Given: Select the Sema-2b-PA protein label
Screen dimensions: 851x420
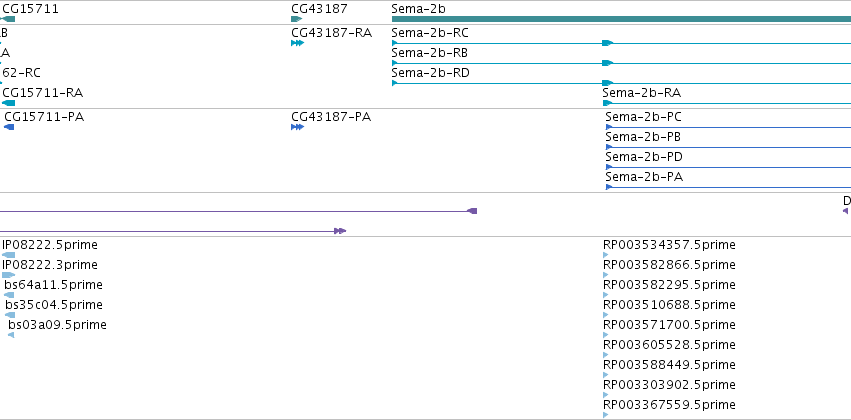Looking at the screenshot, I should [x=644, y=177].
